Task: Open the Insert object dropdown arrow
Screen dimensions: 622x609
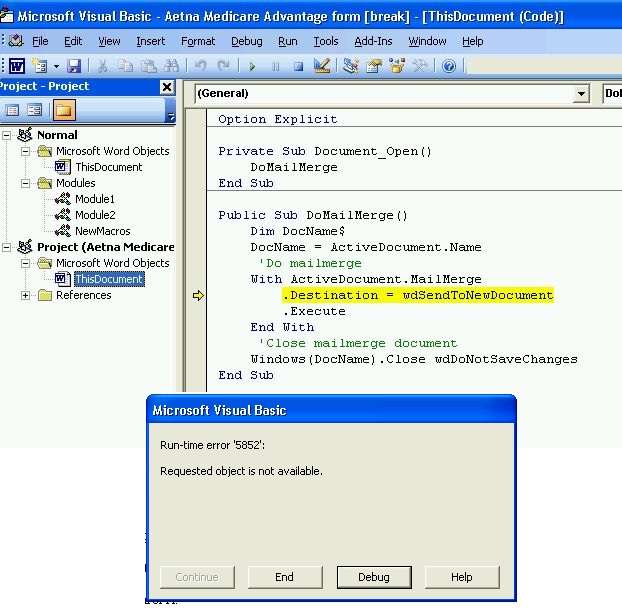Action: pos(56,66)
